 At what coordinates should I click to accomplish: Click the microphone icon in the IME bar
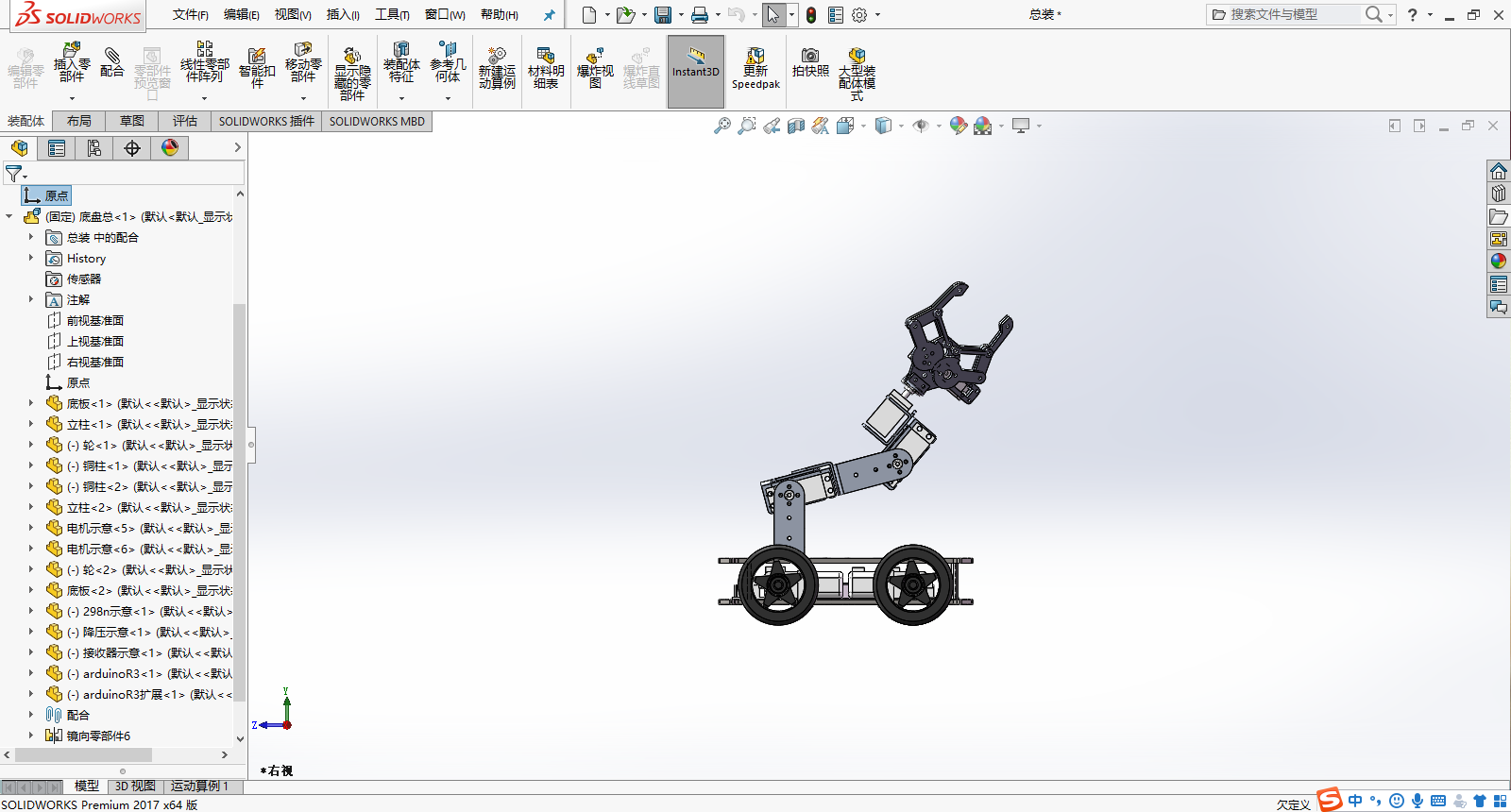(x=1418, y=801)
